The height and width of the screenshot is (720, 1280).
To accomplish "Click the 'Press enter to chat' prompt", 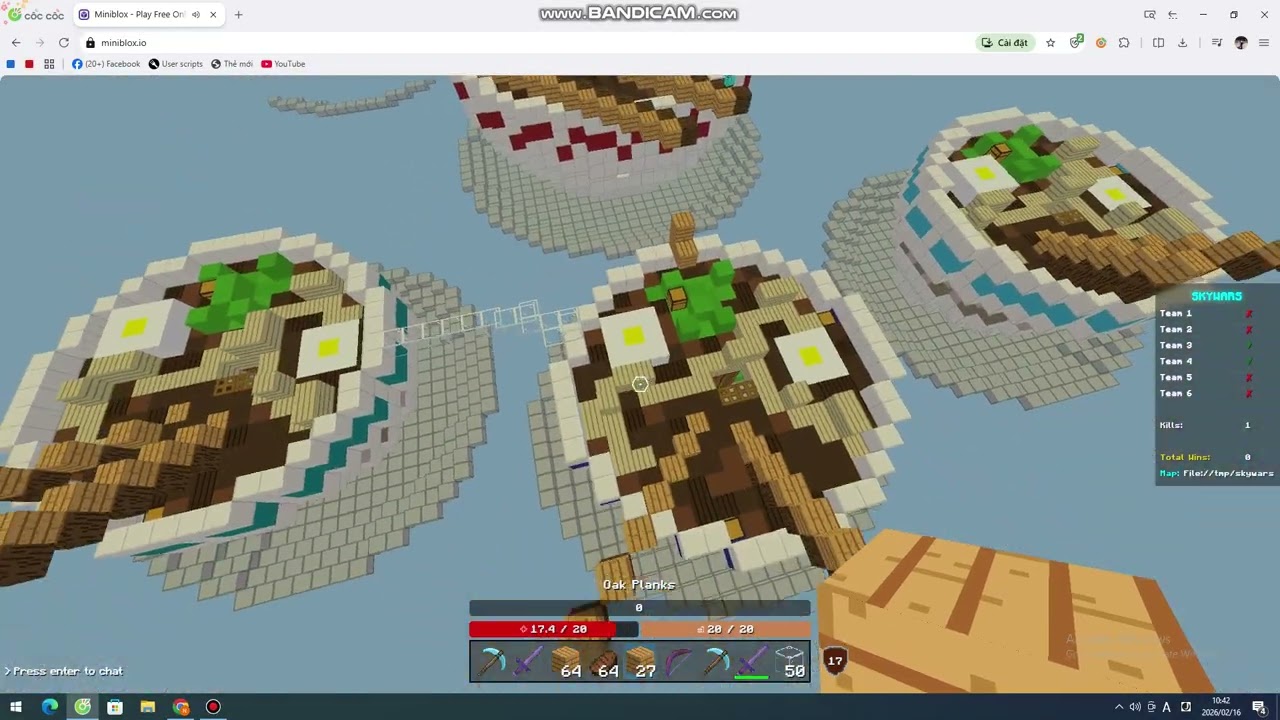I will pos(64,671).
